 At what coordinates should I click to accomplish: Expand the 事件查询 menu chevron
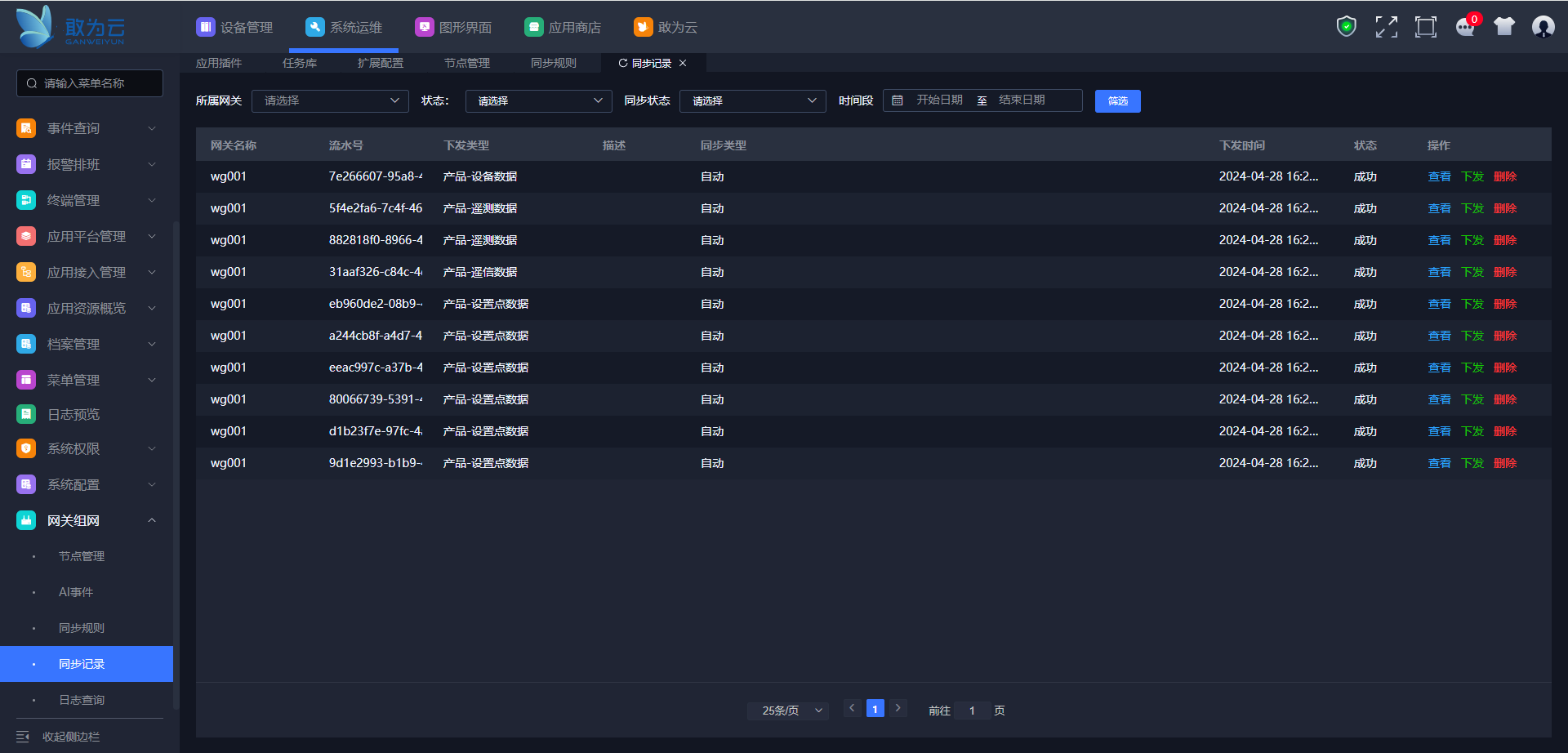[152, 128]
